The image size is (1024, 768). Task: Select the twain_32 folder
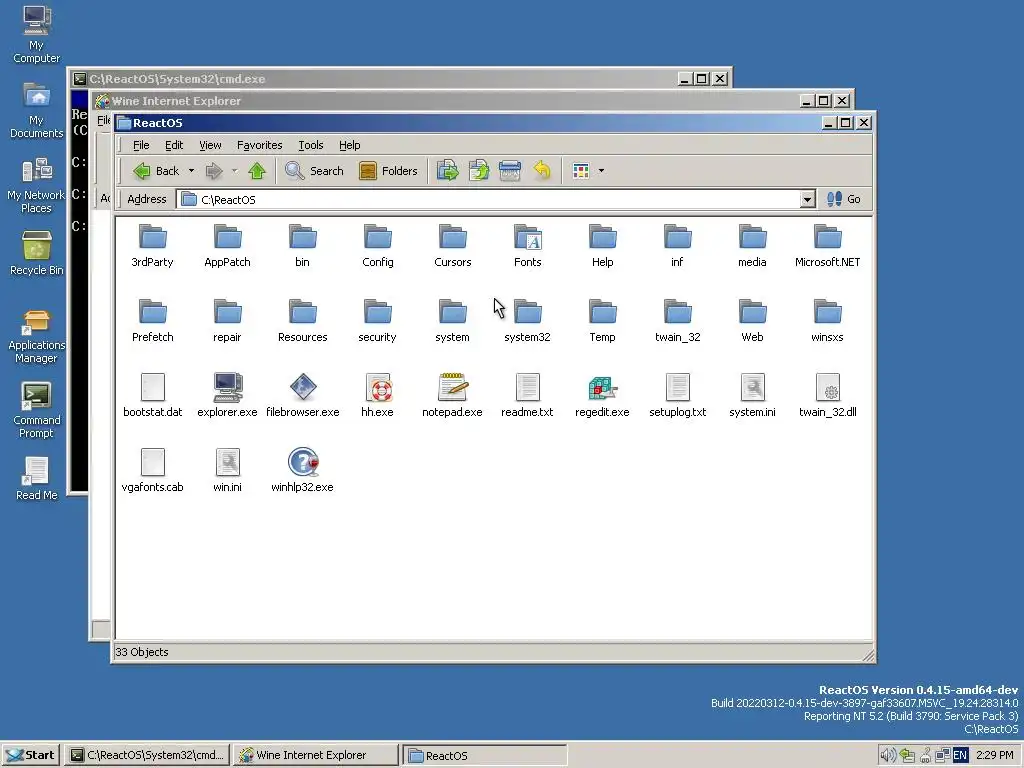pyautogui.click(x=677, y=320)
